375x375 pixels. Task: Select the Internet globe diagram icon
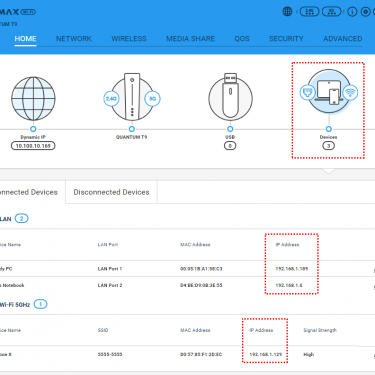[x=33, y=99]
